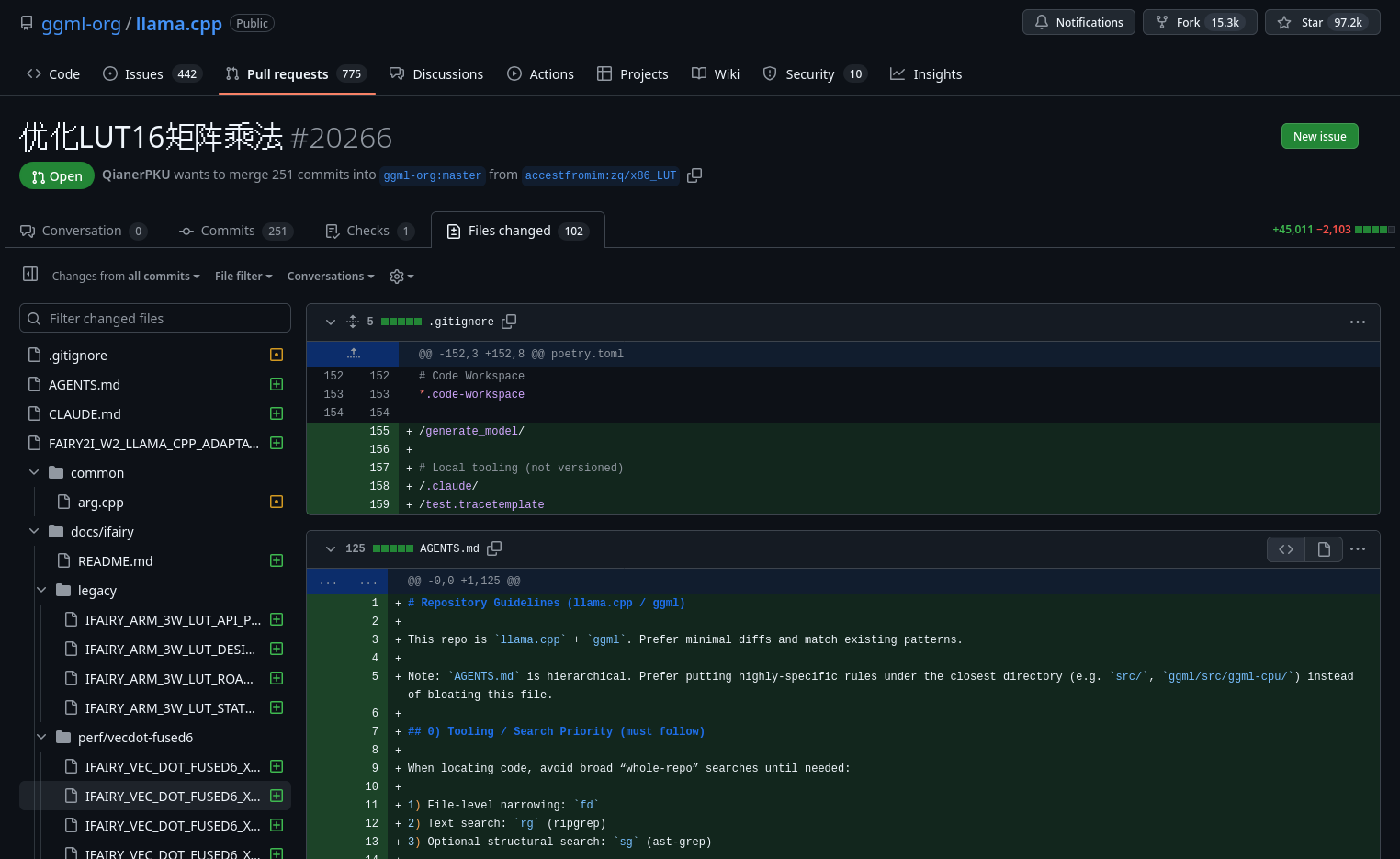Open the ggml-org:master base branch link
The height and width of the screenshot is (859, 1400).
click(x=433, y=175)
